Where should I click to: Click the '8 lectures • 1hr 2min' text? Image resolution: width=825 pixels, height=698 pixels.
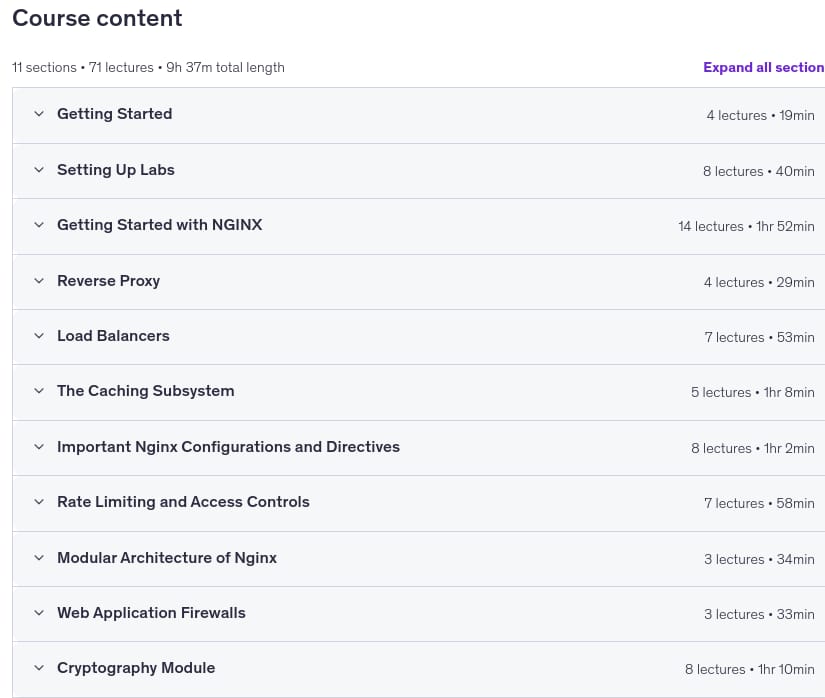point(752,448)
